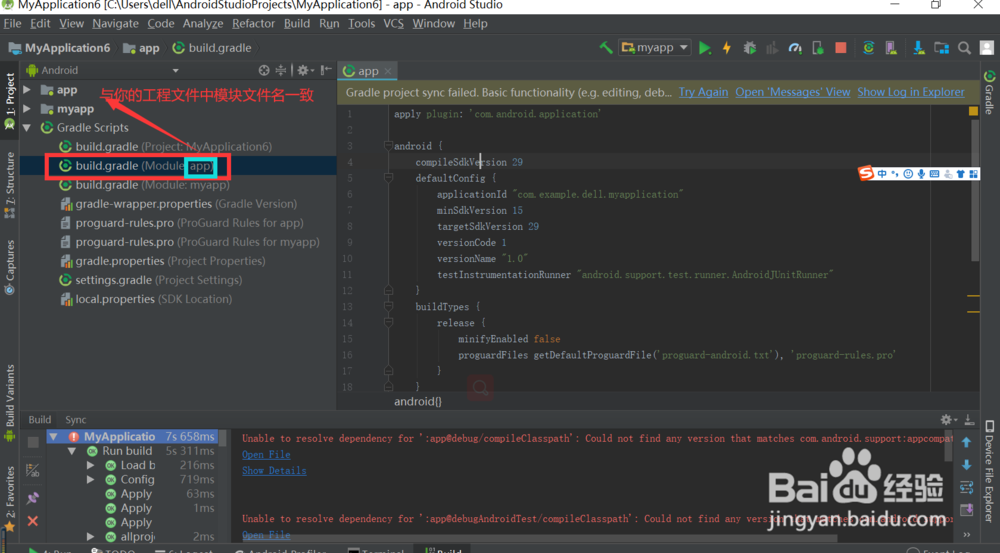The width and height of the screenshot is (1000, 553).
Task: Close the app editor tab
Action: (x=387, y=71)
